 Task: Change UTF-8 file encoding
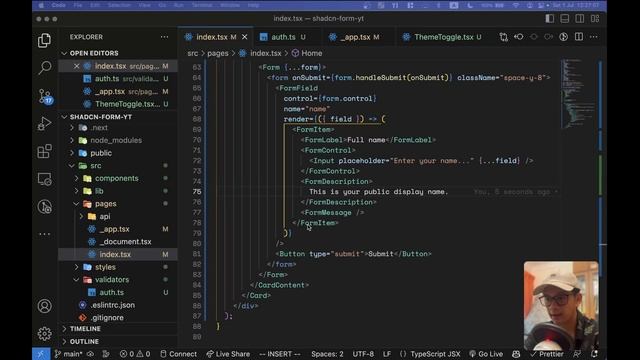tap(363, 354)
